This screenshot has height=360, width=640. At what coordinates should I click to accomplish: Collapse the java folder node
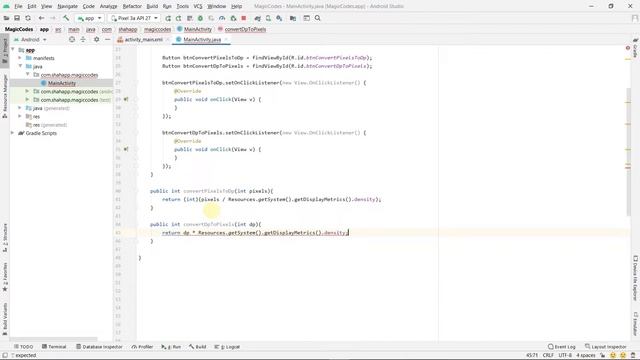click(20, 66)
